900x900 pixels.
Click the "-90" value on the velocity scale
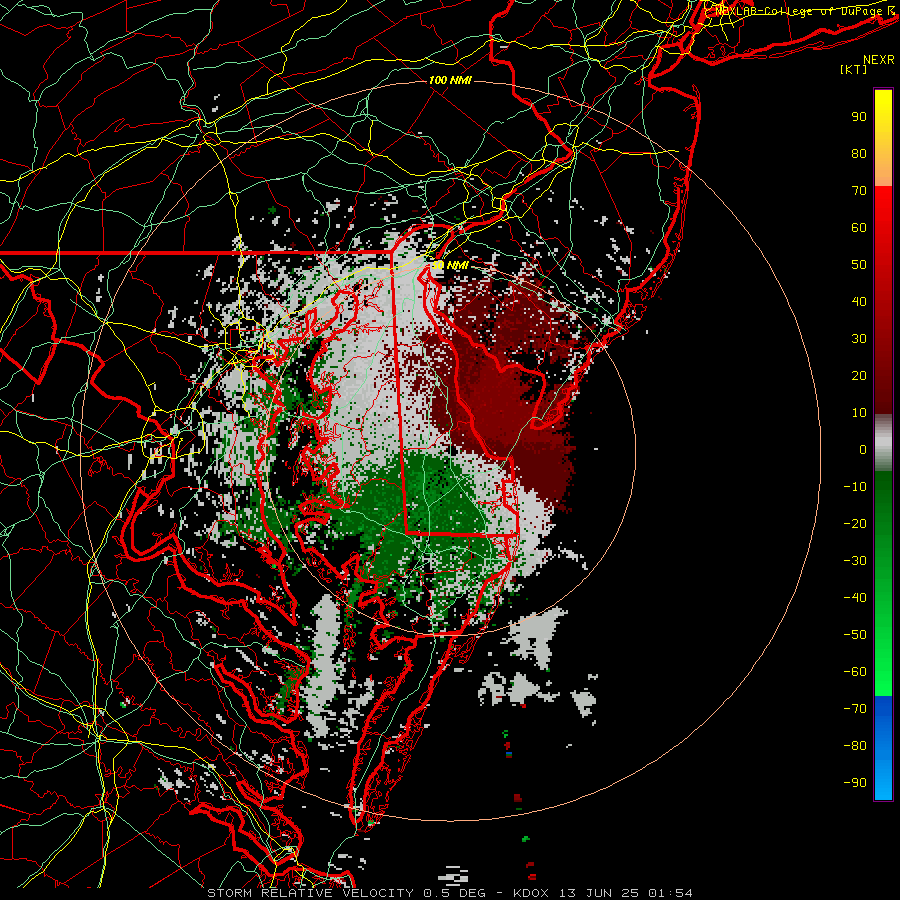855,783
